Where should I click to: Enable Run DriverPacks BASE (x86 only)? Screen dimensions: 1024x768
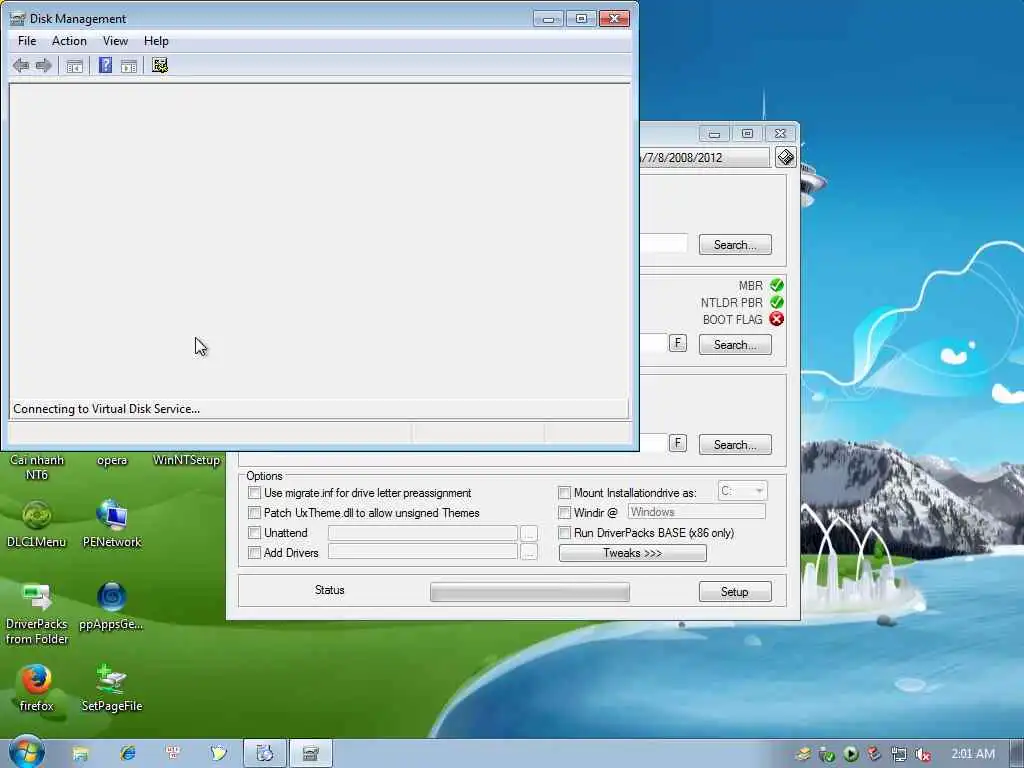tap(565, 533)
